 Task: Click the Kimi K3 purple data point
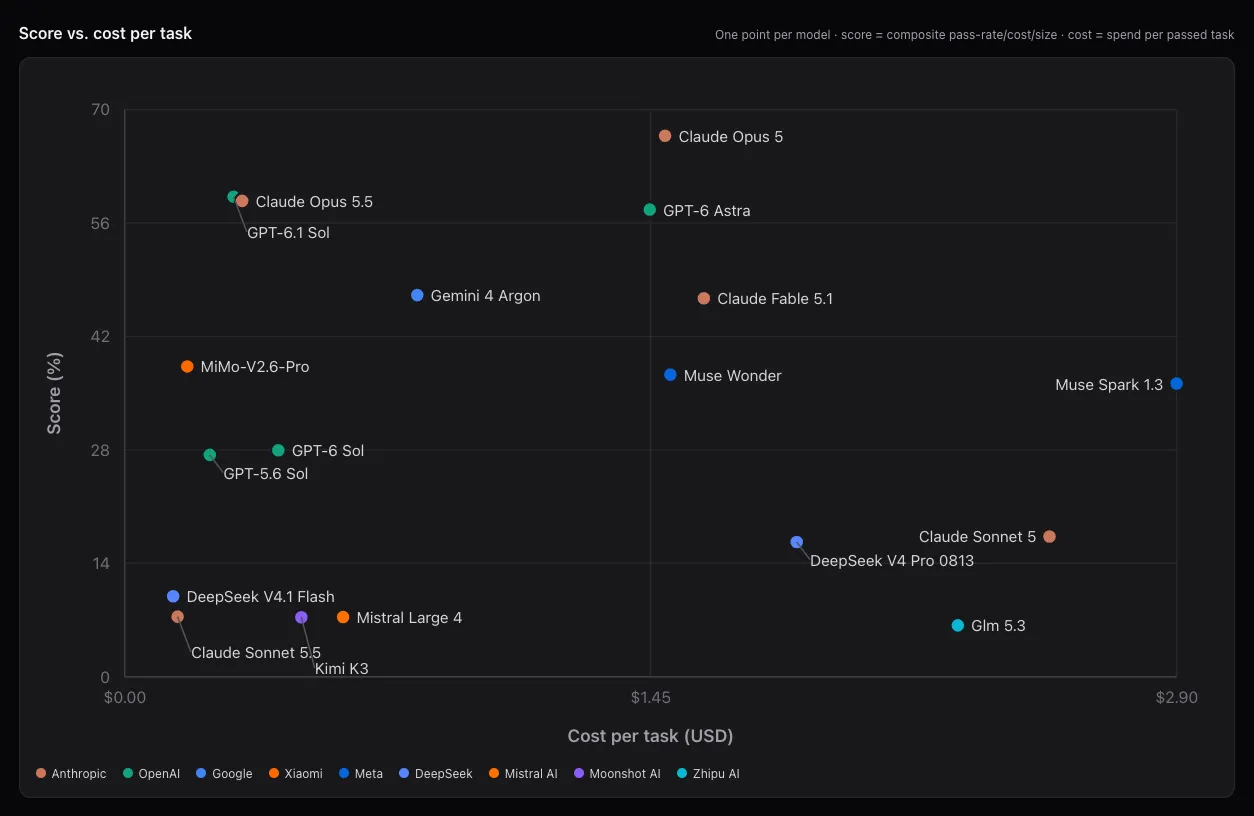(301, 617)
